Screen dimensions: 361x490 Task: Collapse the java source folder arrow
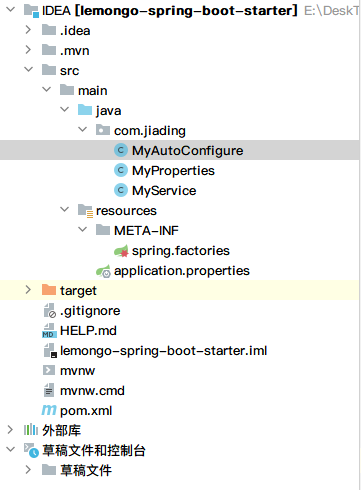click(x=65, y=110)
